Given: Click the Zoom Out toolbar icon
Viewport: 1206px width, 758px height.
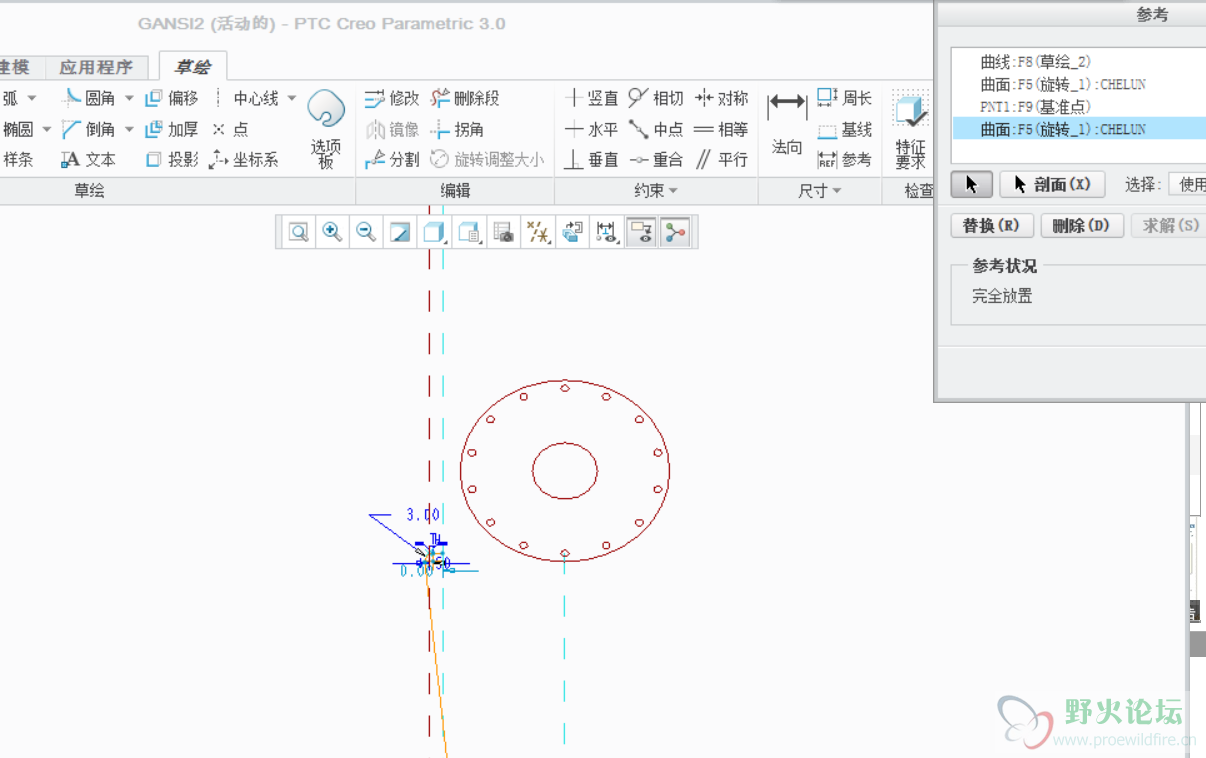Looking at the screenshot, I should tap(366, 232).
